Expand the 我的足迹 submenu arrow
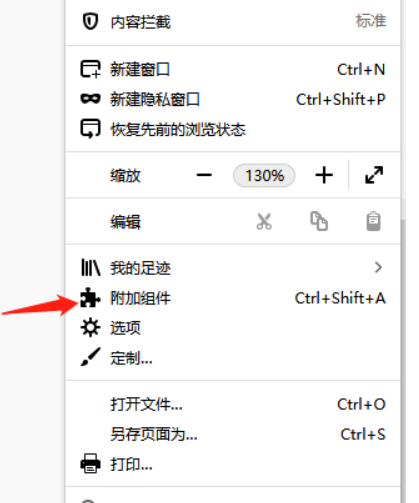Viewport: 419px width, 503px height. tap(378, 267)
